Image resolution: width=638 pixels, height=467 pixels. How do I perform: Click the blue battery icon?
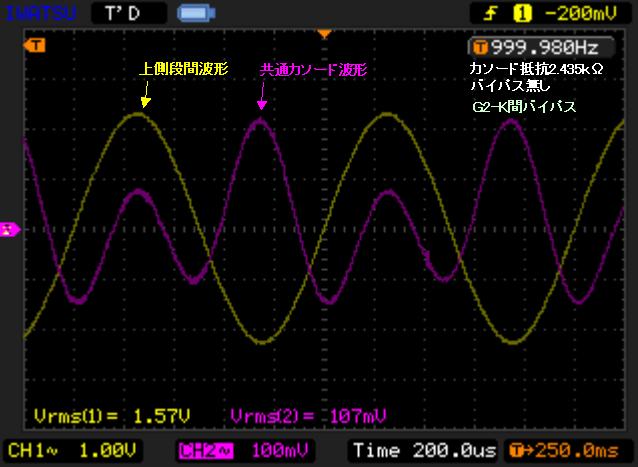(x=196, y=13)
